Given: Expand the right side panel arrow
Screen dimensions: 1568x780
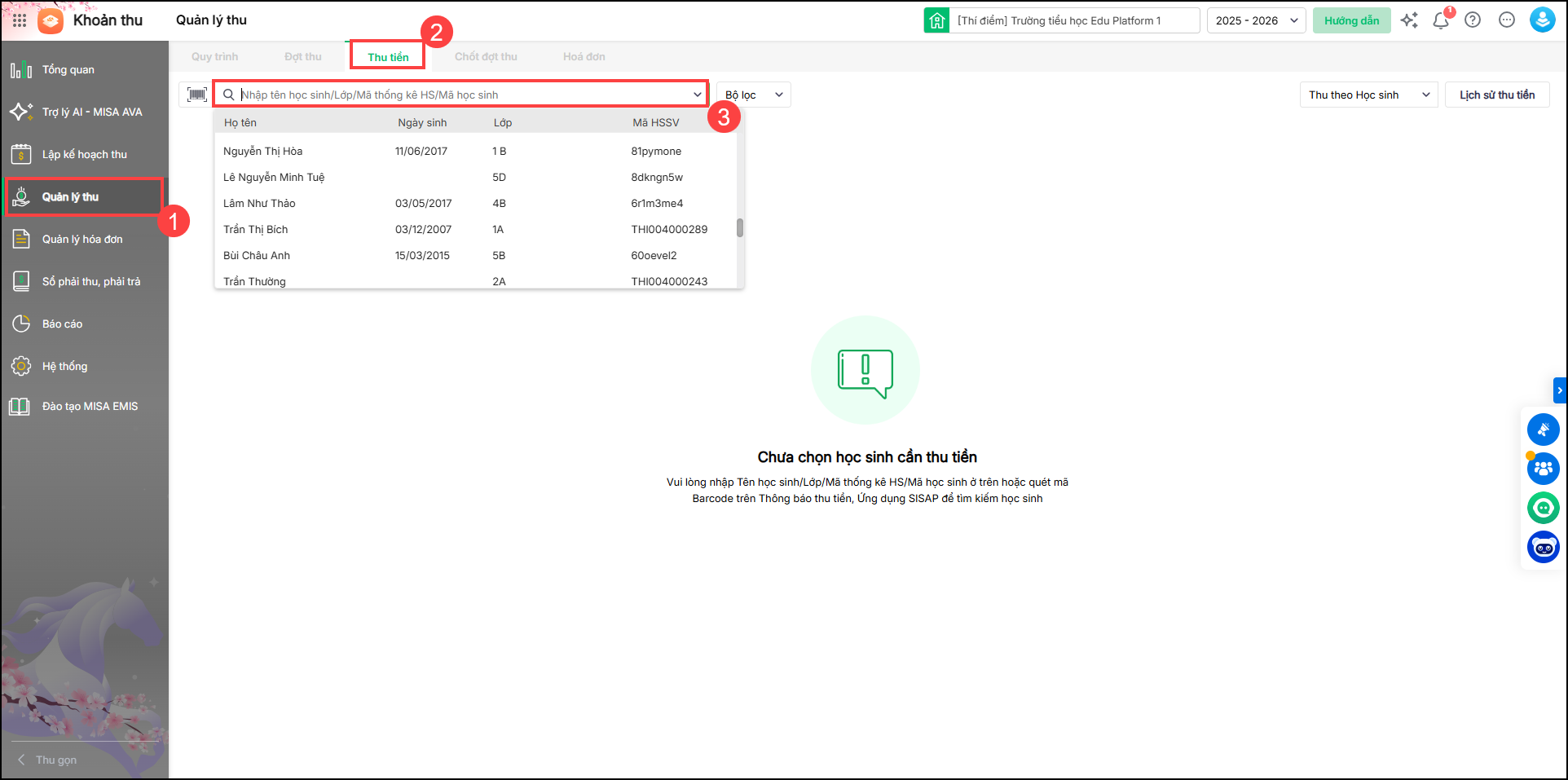Looking at the screenshot, I should [x=1559, y=390].
